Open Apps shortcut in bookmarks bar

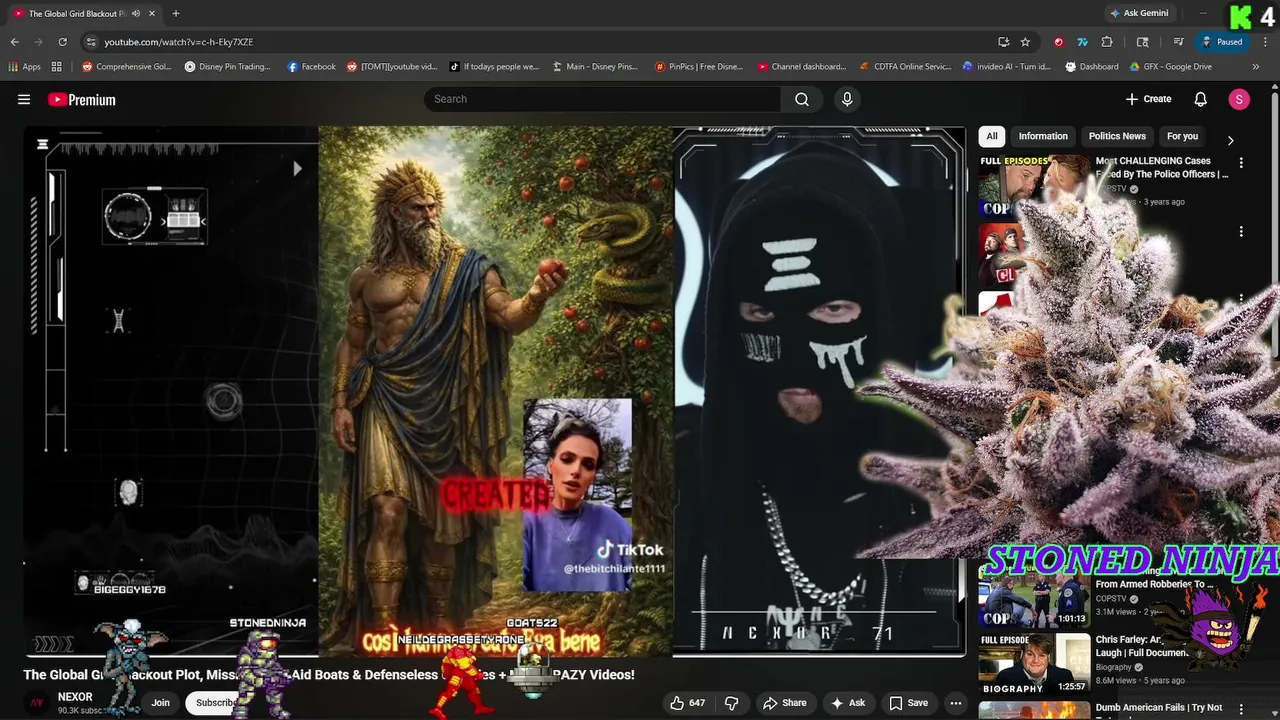(24, 67)
